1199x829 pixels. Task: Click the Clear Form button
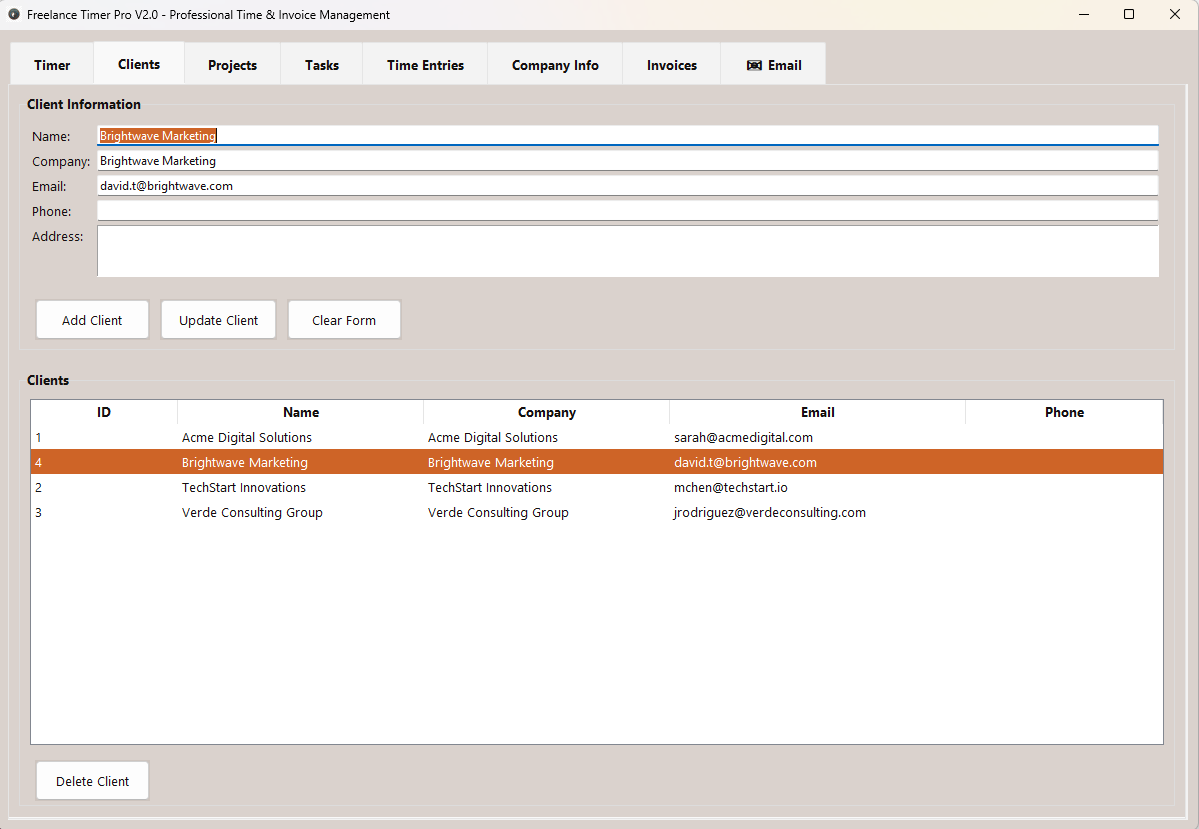344,319
